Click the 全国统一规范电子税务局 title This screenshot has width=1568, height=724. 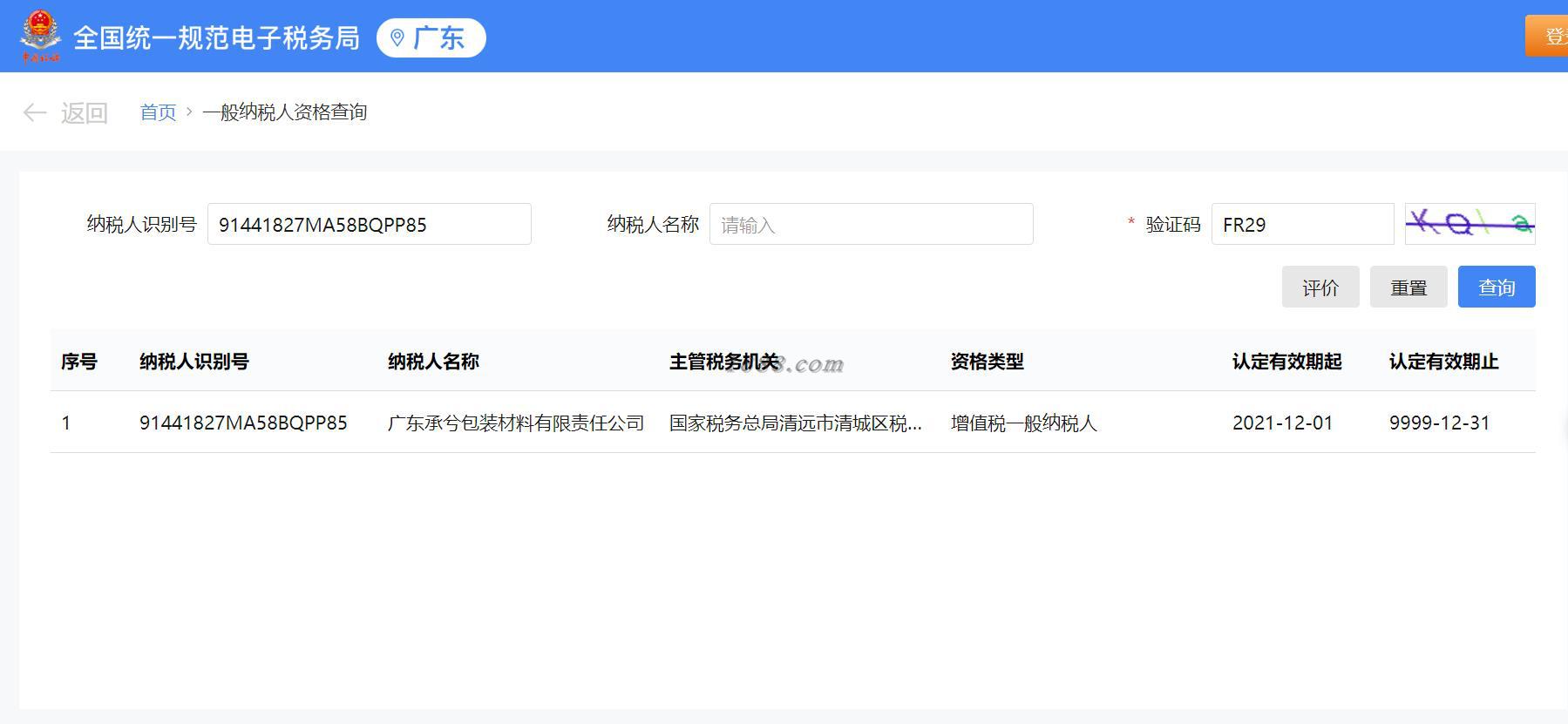pyautogui.click(x=216, y=37)
